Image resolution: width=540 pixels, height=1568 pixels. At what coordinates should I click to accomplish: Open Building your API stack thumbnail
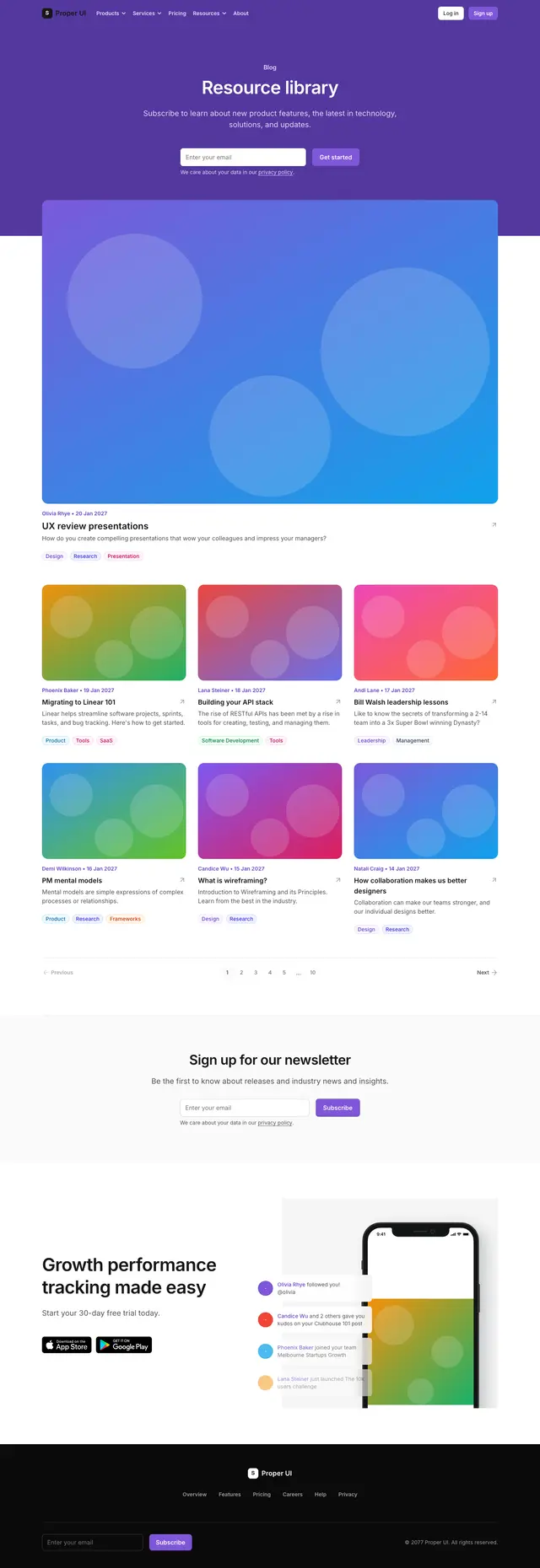tap(270, 632)
